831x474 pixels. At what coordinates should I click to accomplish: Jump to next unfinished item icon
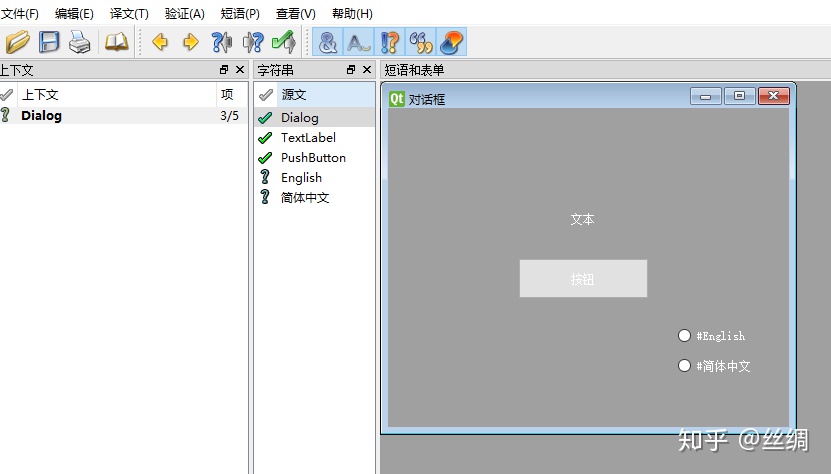253,42
